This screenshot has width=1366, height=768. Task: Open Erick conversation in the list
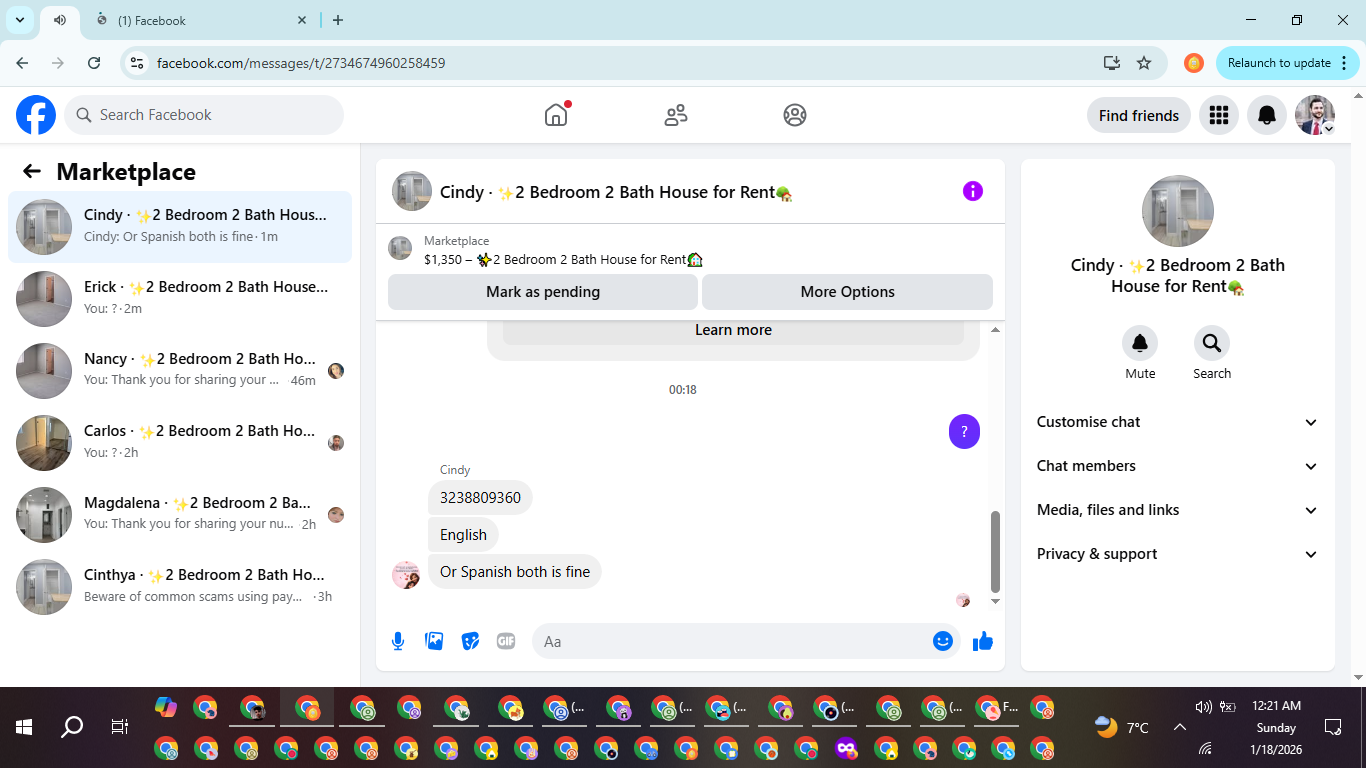[x=180, y=299]
